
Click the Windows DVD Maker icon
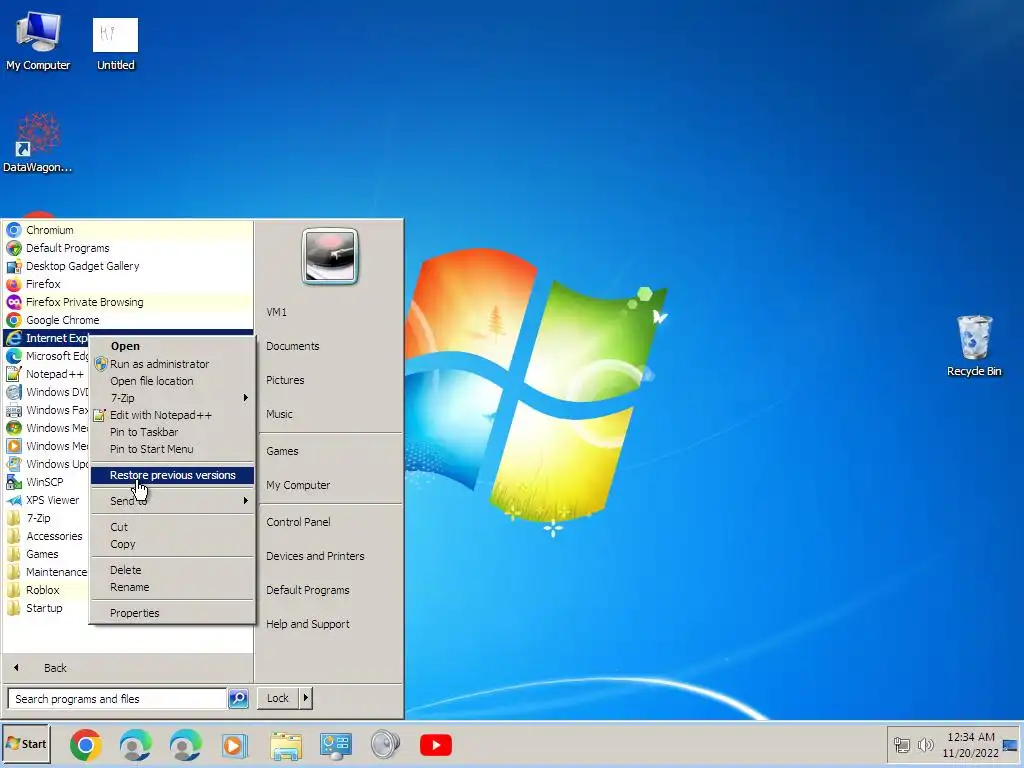(14, 392)
